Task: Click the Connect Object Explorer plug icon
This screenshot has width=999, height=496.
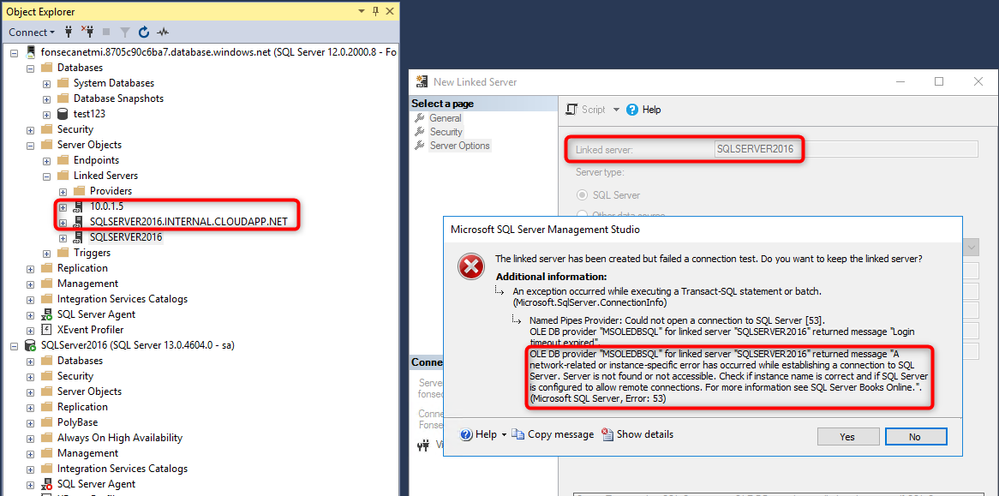Action: [68, 32]
